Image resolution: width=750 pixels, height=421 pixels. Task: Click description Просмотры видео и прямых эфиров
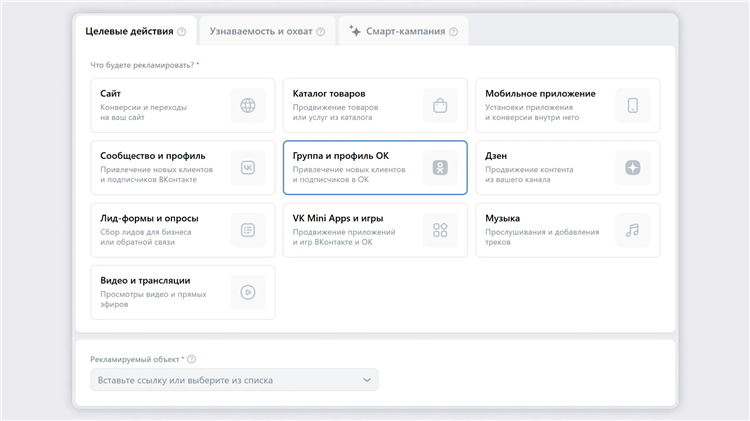153,299
